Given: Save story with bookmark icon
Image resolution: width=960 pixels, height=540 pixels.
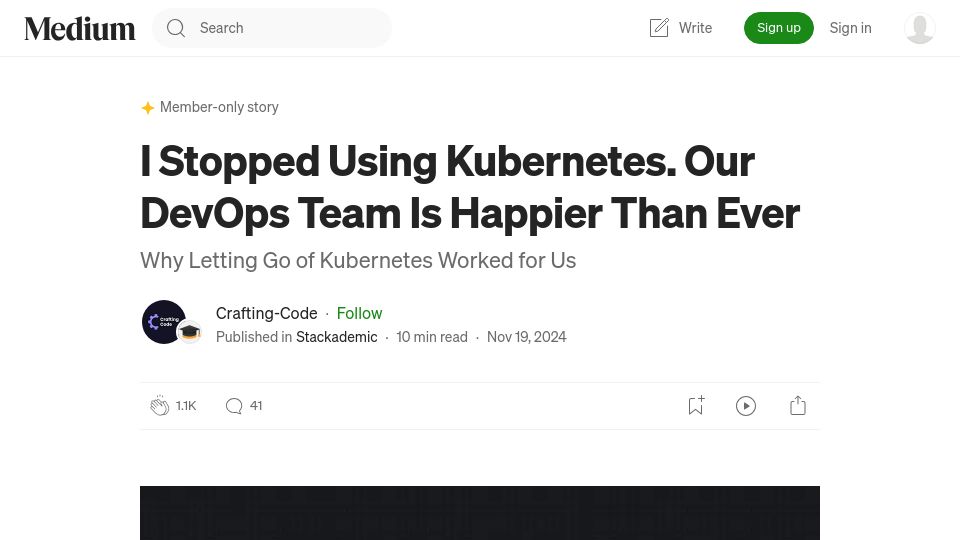Looking at the screenshot, I should [x=696, y=405].
